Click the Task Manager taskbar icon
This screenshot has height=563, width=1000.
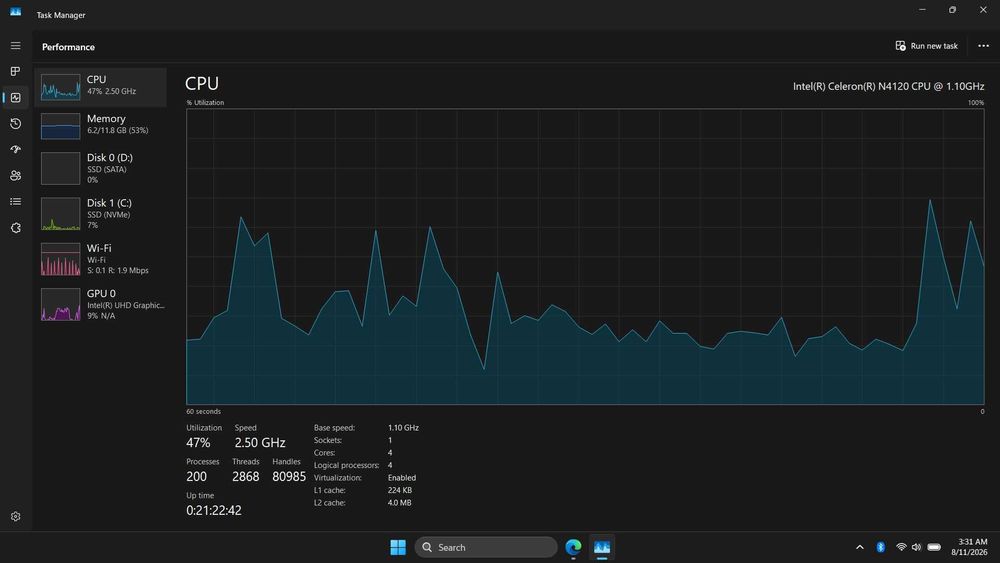click(602, 547)
